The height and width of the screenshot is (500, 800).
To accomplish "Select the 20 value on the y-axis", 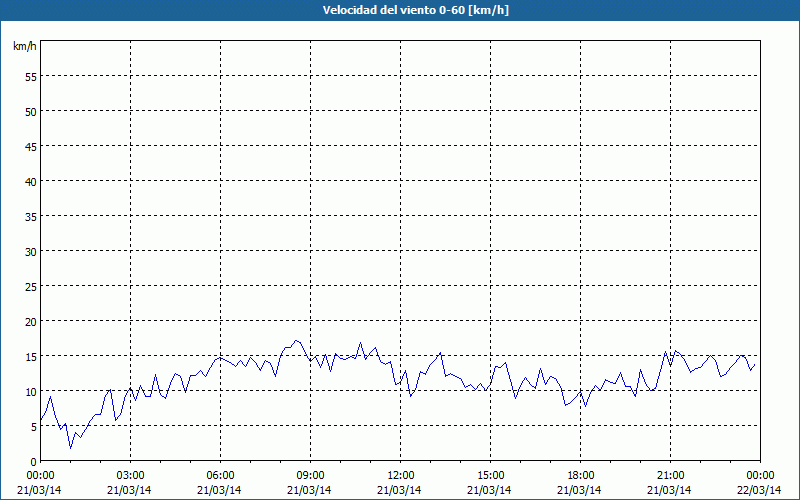I will click(31, 322).
